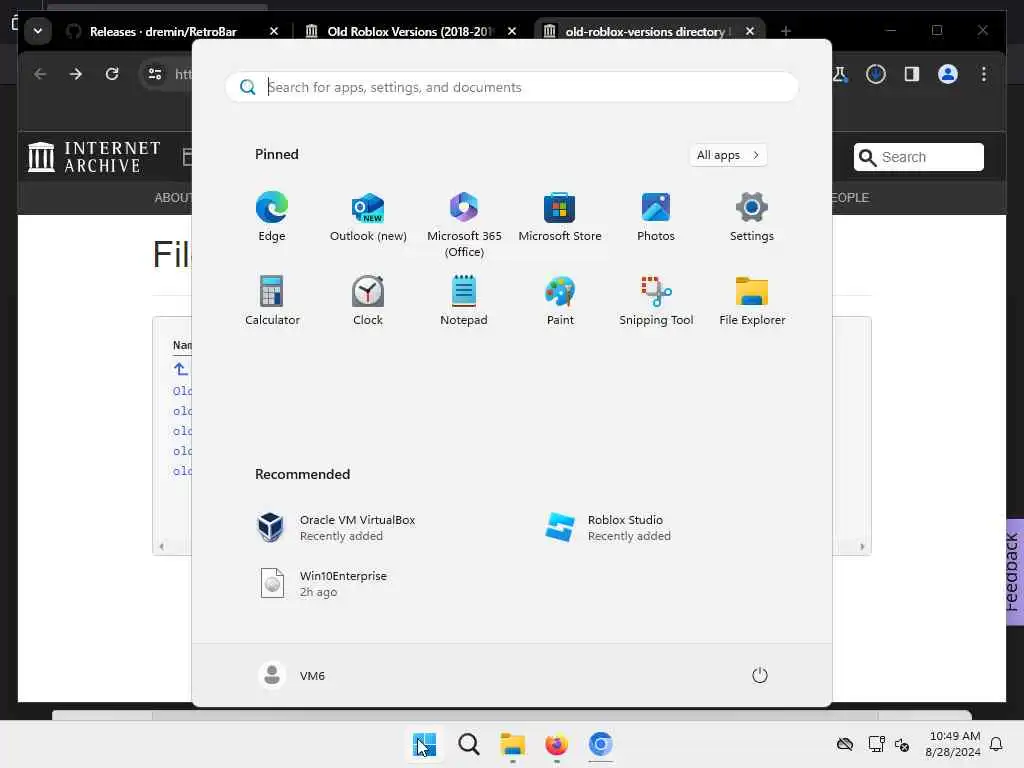Close old-roblox-versions directory tab
This screenshot has width=1024, height=768.
point(750,31)
